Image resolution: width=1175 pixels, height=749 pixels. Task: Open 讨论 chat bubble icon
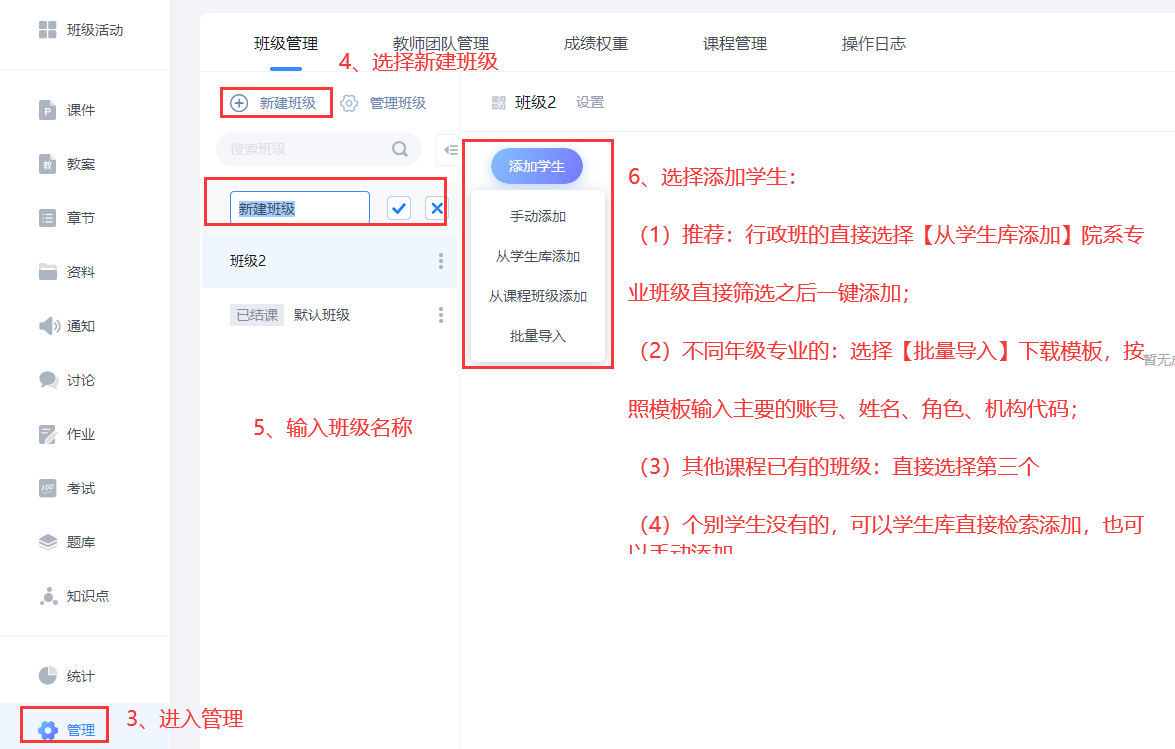(x=48, y=380)
